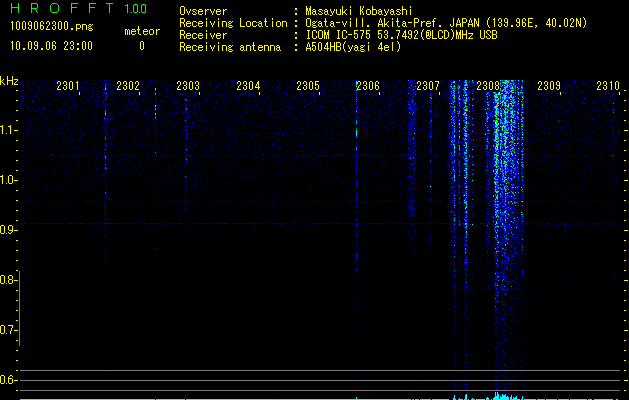
Task: Click the 2304 time marker
Action: click(248, 86)
